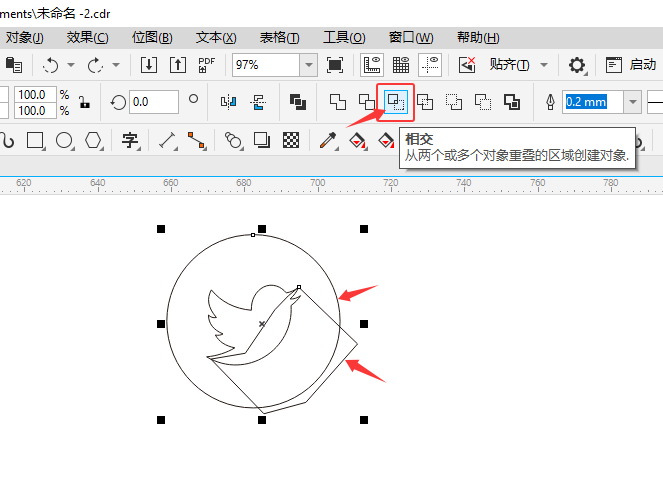Click the right-middle selection handle

[x=364, y=324]
